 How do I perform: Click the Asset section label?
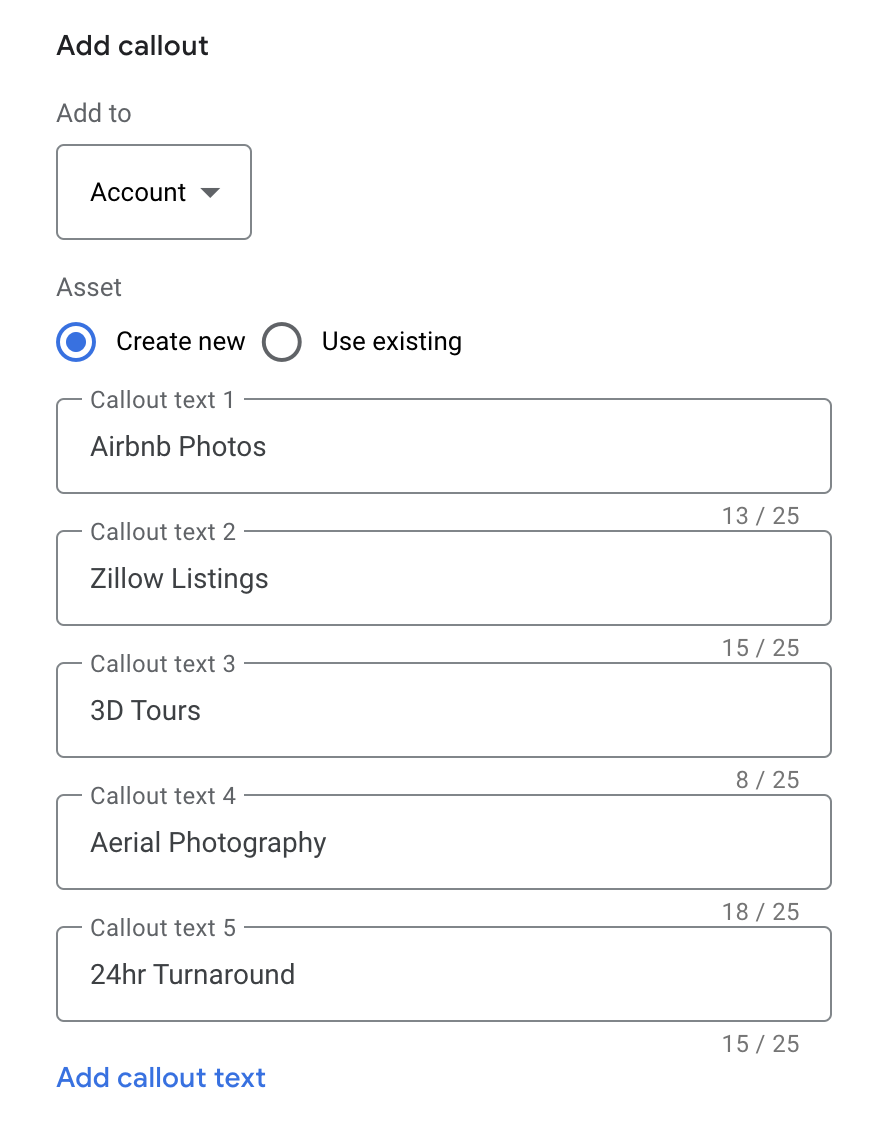(x=89, y=287)
